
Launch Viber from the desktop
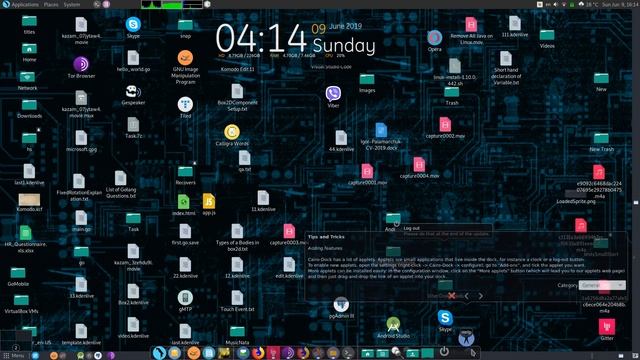pyautogui.click(x=333, y=94)
